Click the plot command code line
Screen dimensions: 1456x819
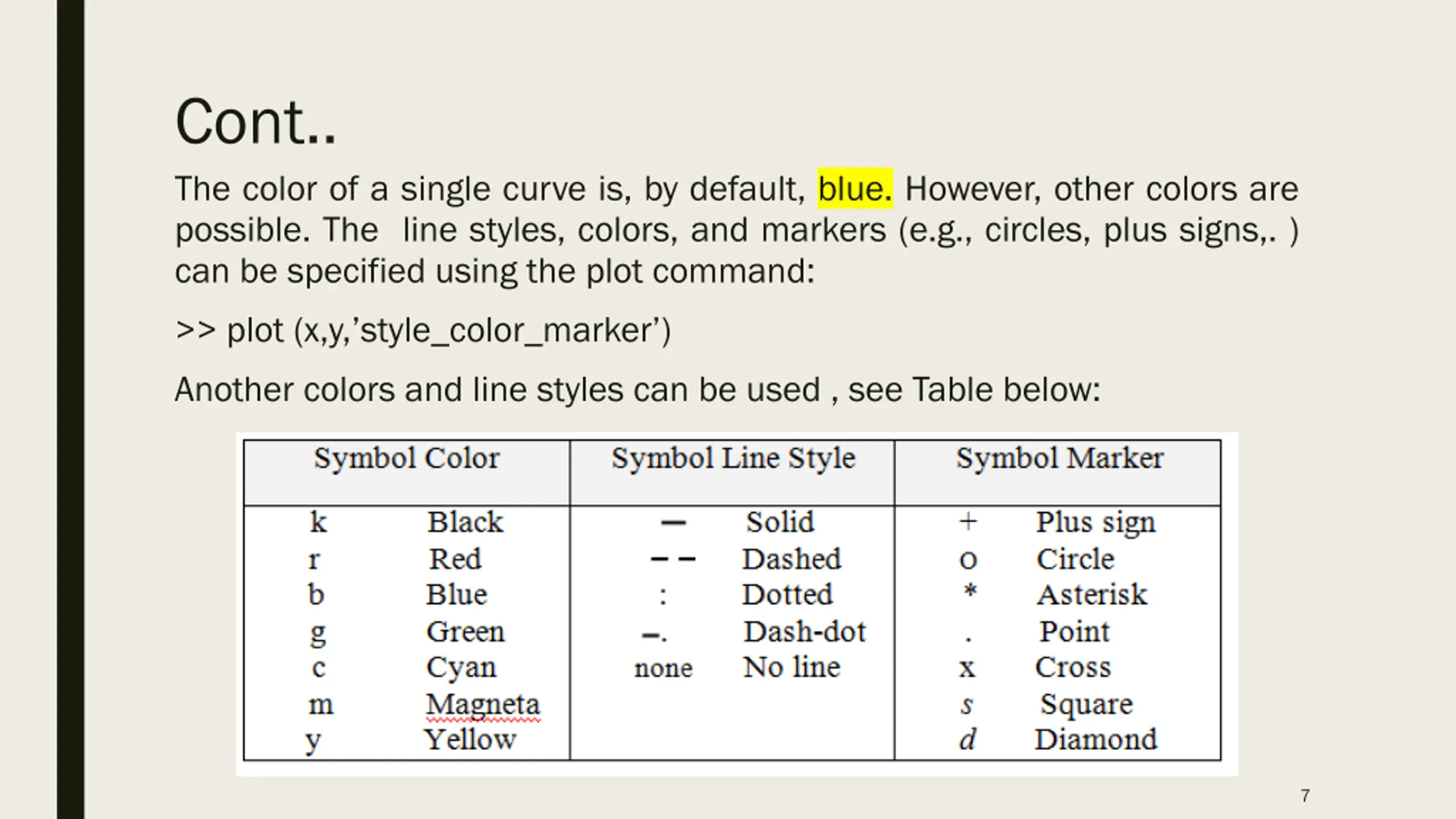(x=423, y=330)
